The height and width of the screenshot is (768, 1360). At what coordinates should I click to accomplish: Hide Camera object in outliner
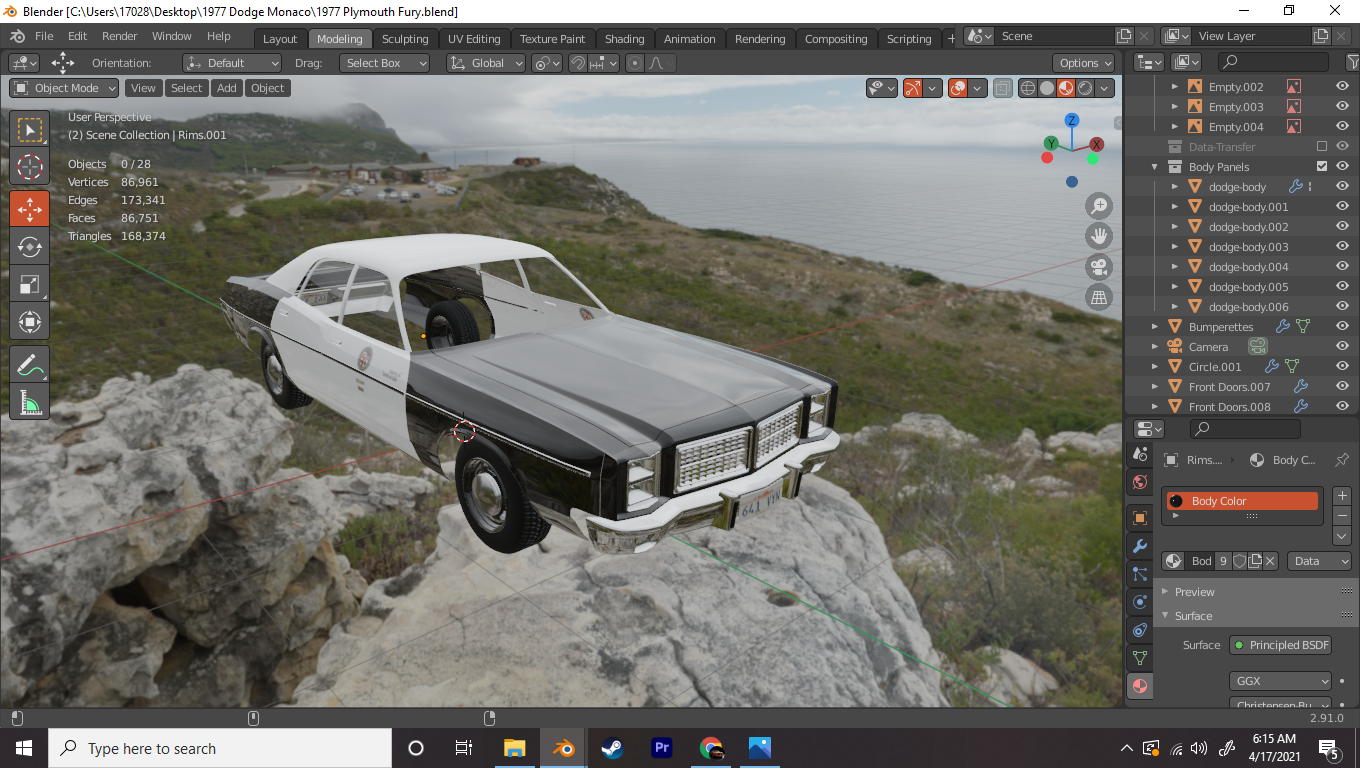point(1343,347)
